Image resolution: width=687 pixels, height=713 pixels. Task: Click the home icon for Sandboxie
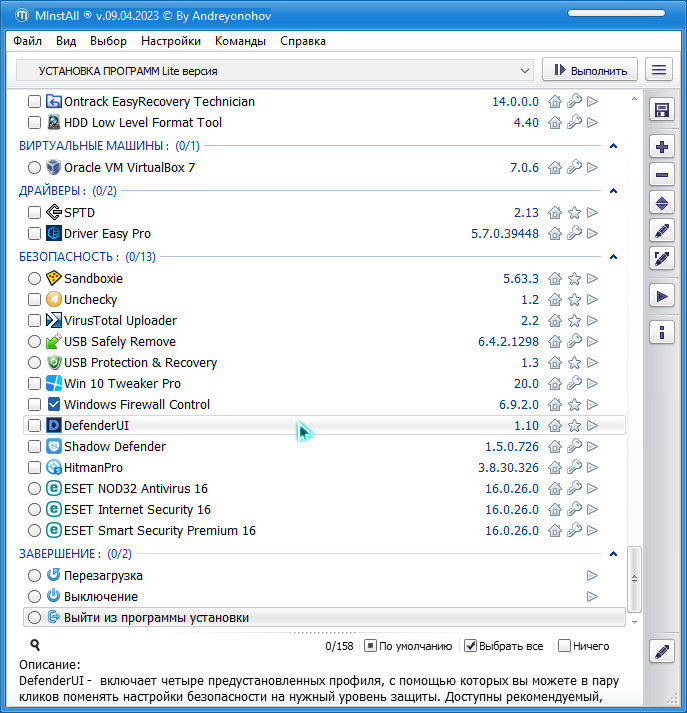pos(555,279)
